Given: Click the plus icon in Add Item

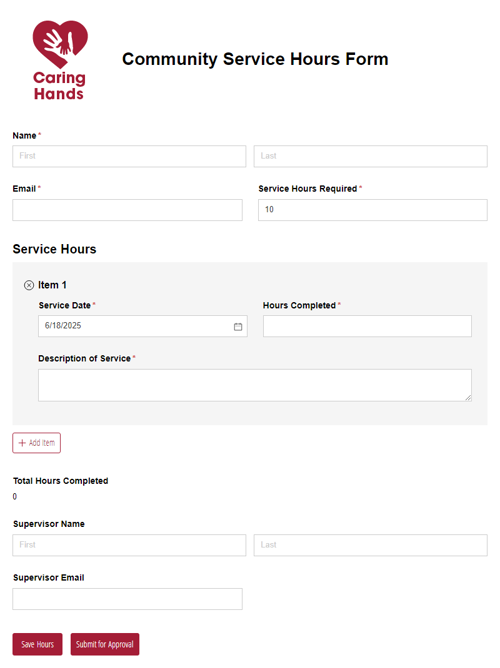Looking at the screenshot, I should (22, 443).
